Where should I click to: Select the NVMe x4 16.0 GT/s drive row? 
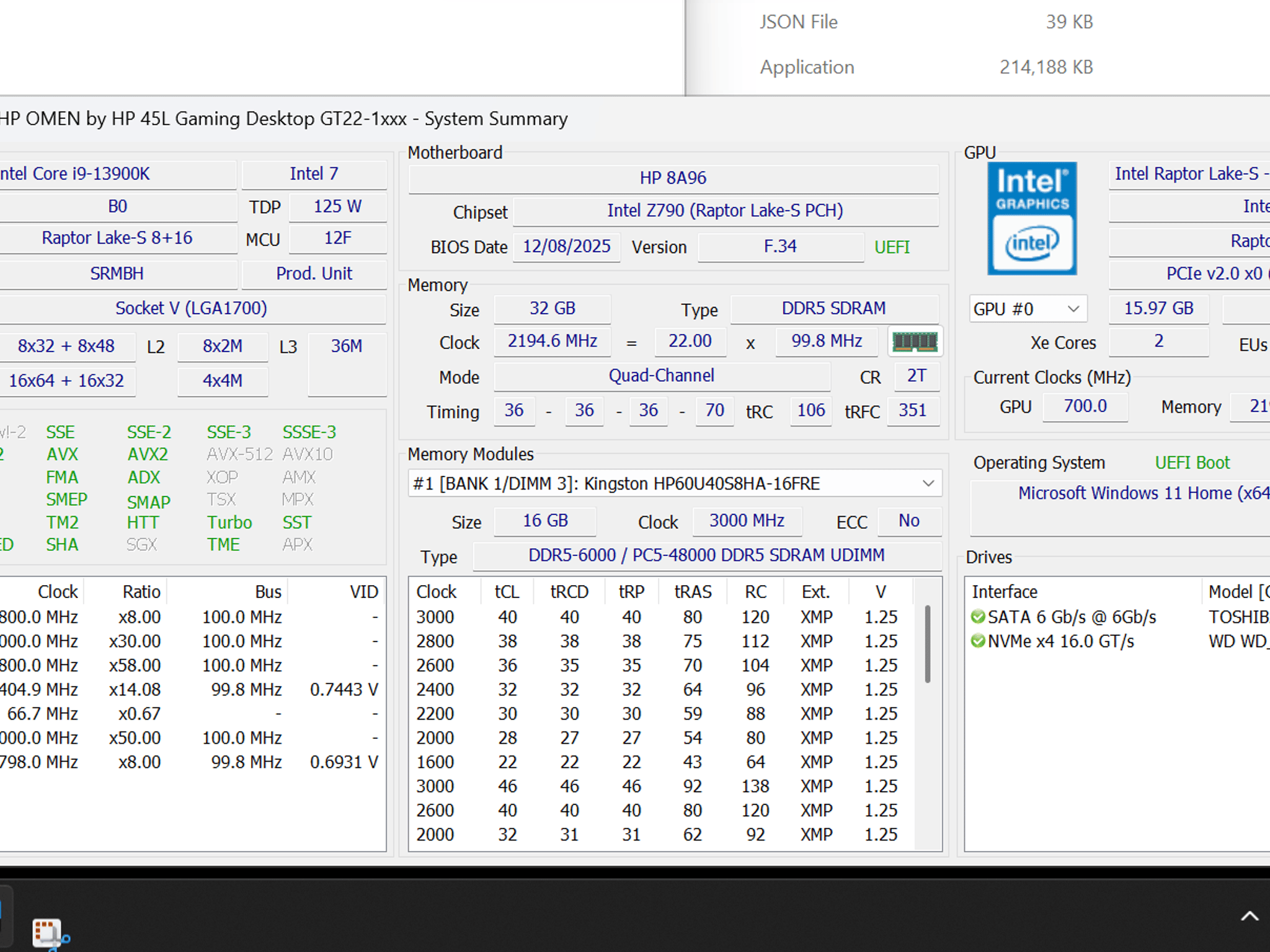(x=1117, y=641)
